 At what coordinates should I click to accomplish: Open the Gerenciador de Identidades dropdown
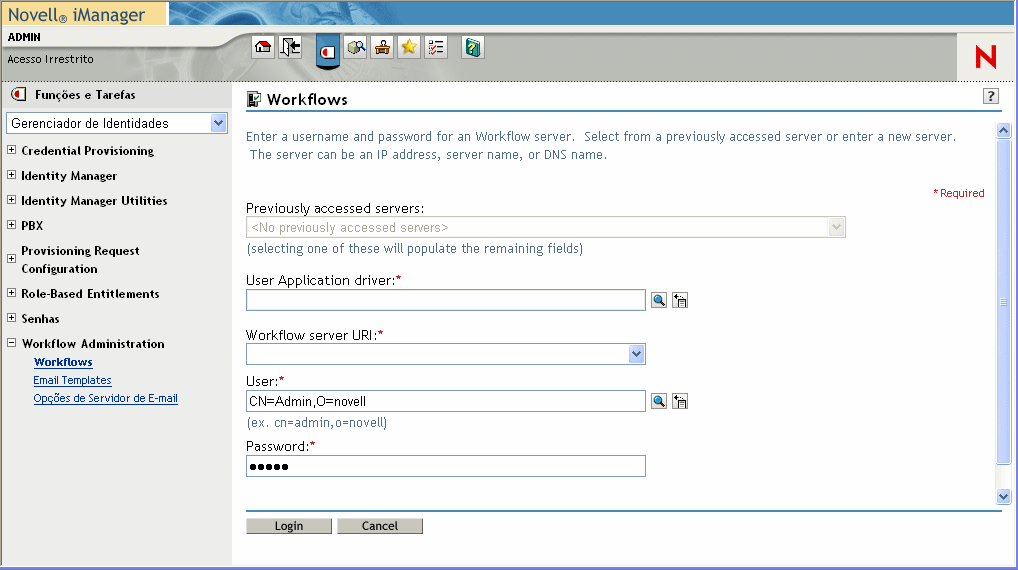[219, 123]
